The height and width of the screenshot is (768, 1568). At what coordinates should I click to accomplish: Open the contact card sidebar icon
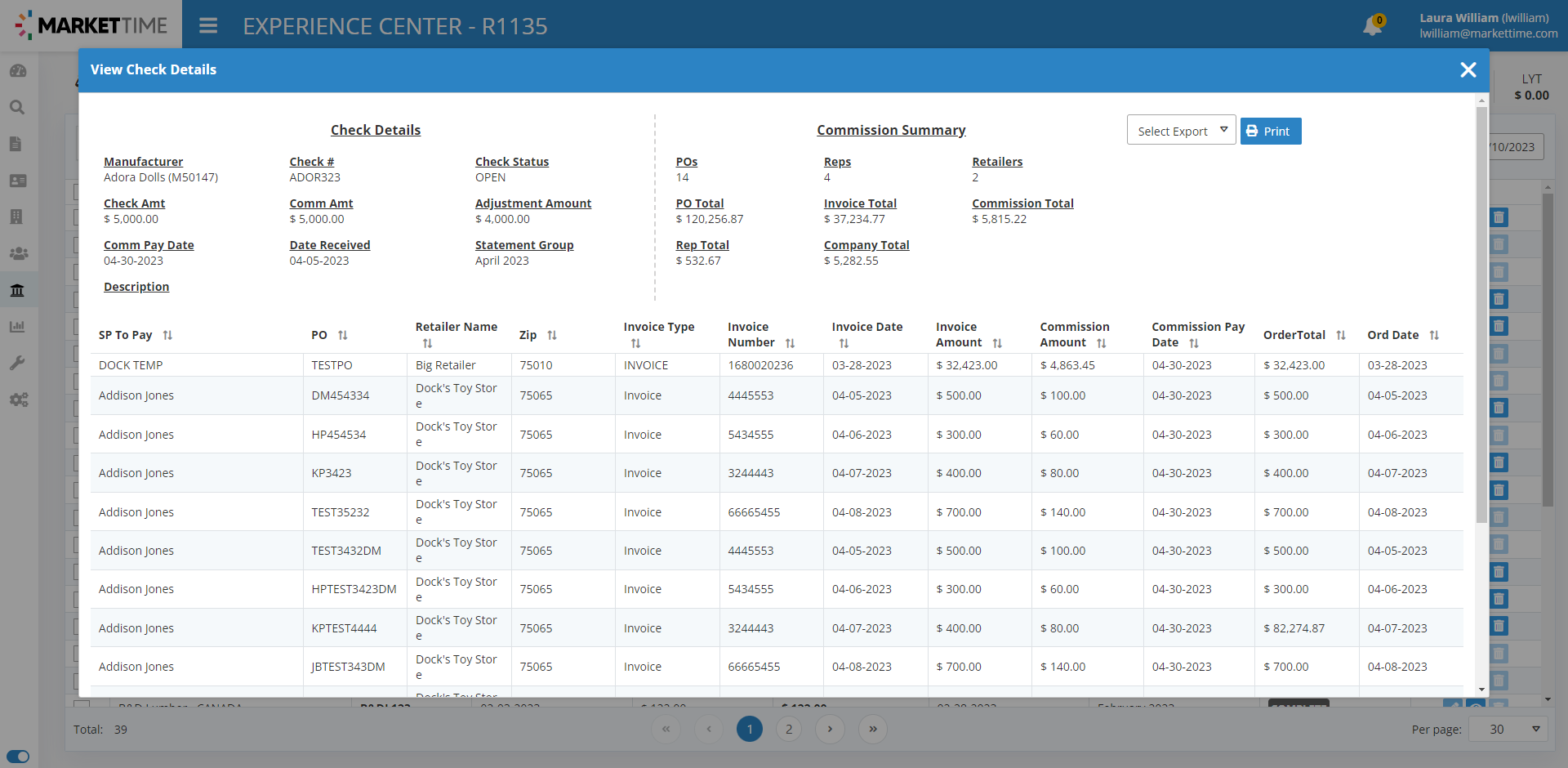pos(18,181)
